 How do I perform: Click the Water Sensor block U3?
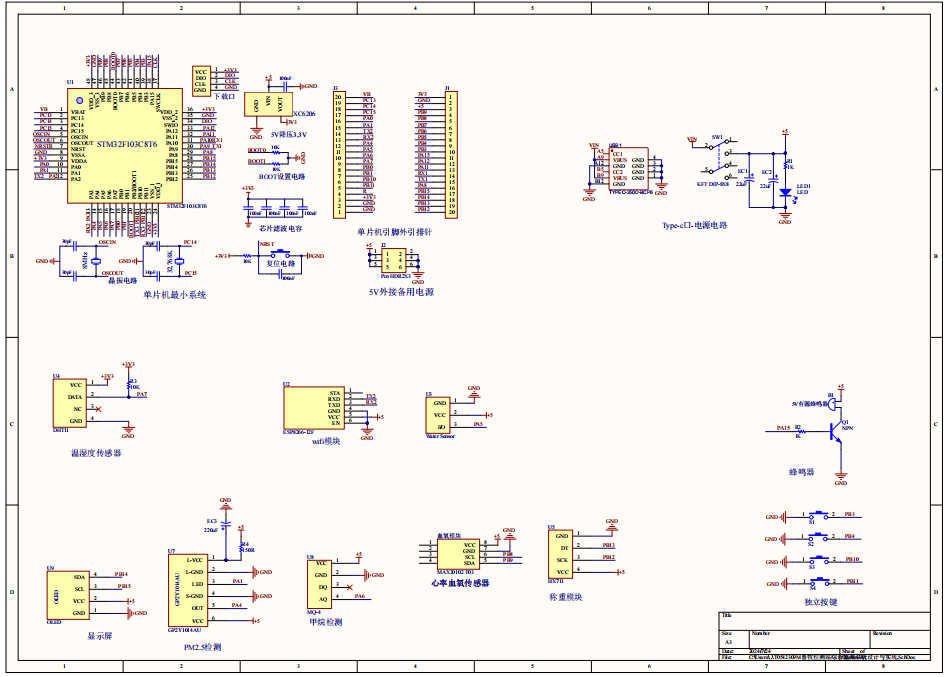(x=437, y=413)
